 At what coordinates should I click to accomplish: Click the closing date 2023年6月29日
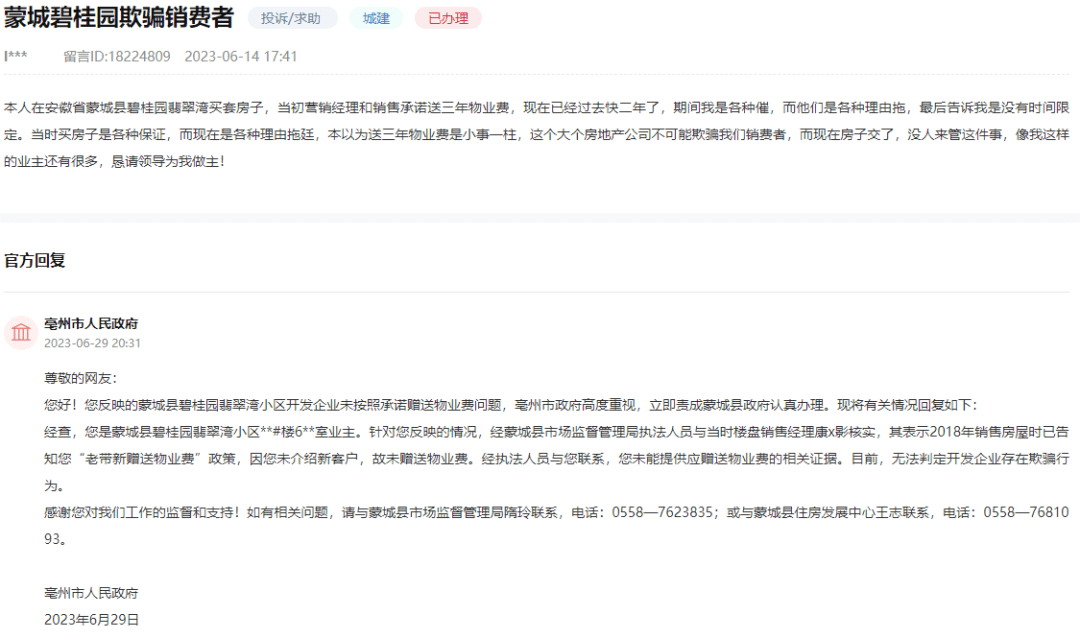(x=92, y=620)
